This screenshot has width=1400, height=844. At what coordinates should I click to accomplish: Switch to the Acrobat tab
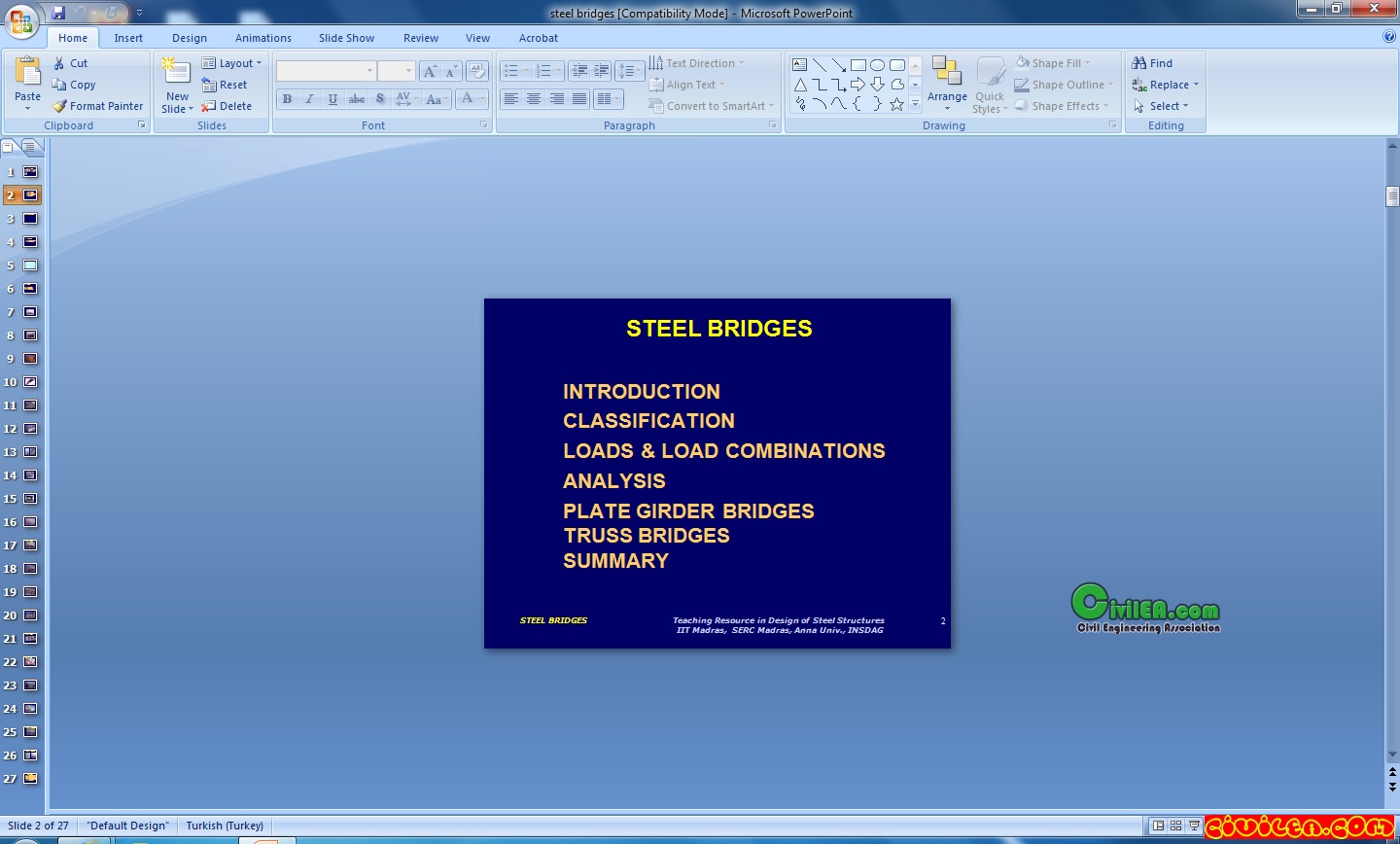coord(539,38)
